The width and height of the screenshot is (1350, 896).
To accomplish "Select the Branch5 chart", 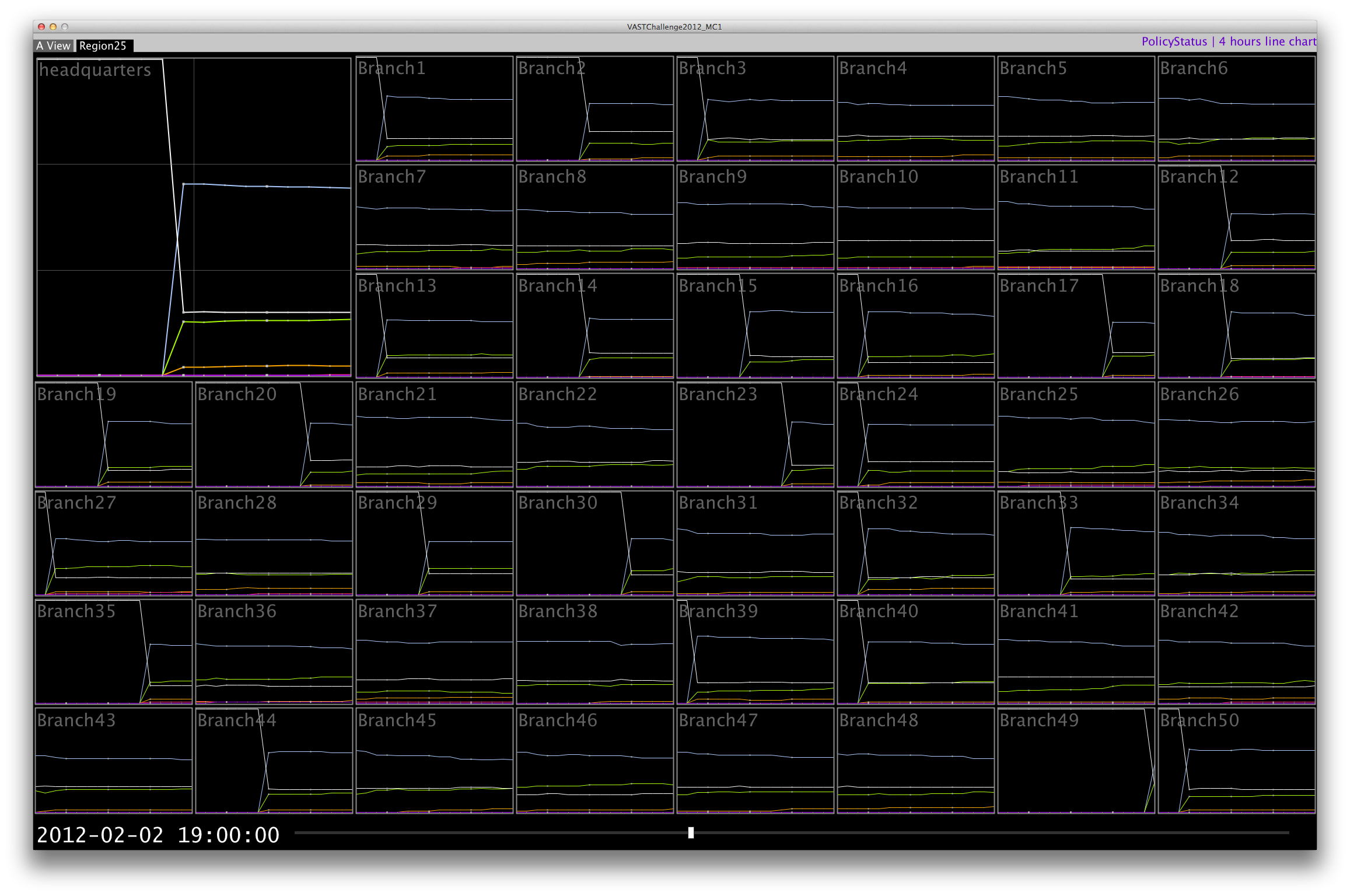I will click(1076, 108).
